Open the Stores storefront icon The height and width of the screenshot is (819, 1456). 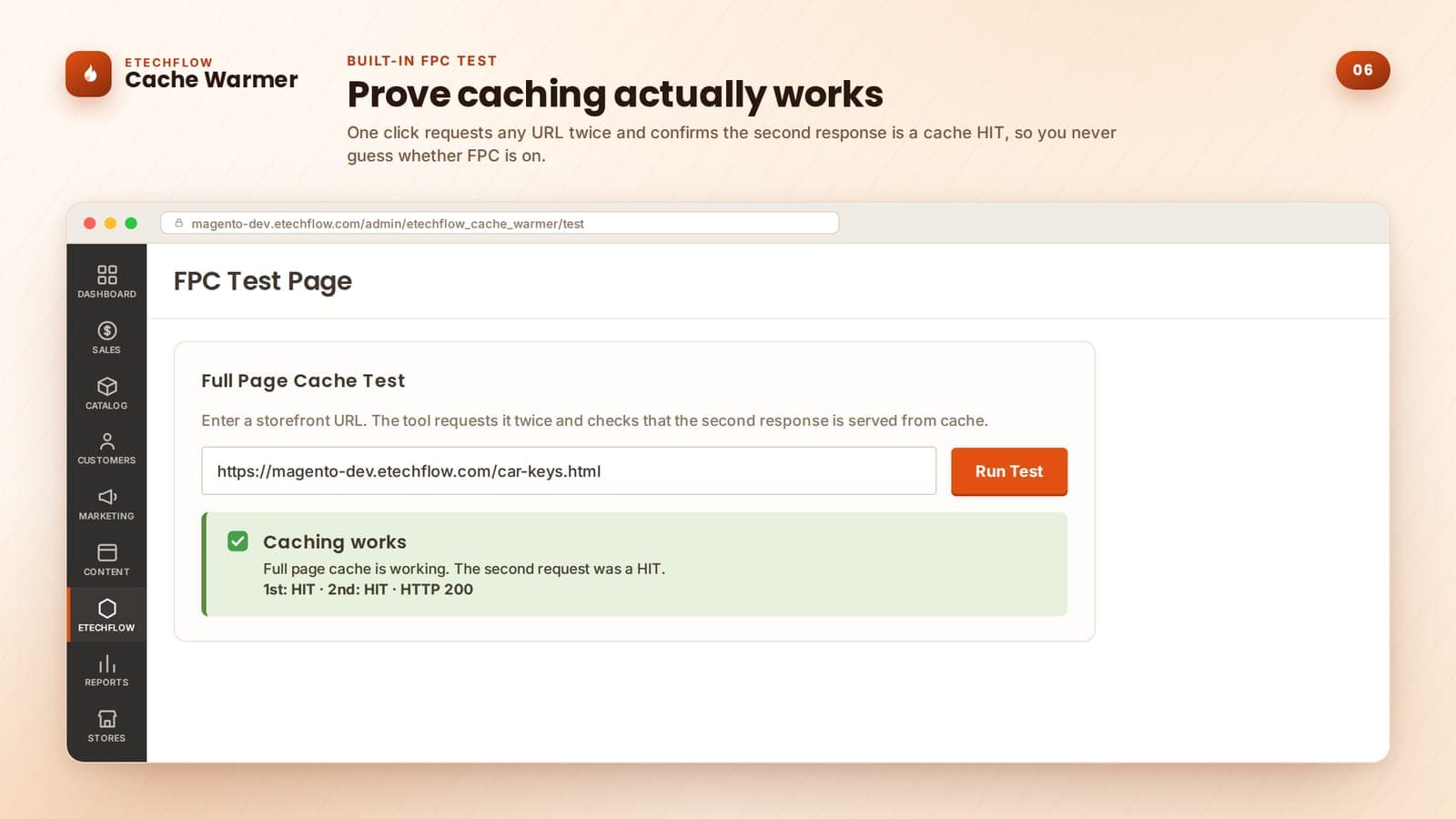pyautogui.click(x=106, y=719)
